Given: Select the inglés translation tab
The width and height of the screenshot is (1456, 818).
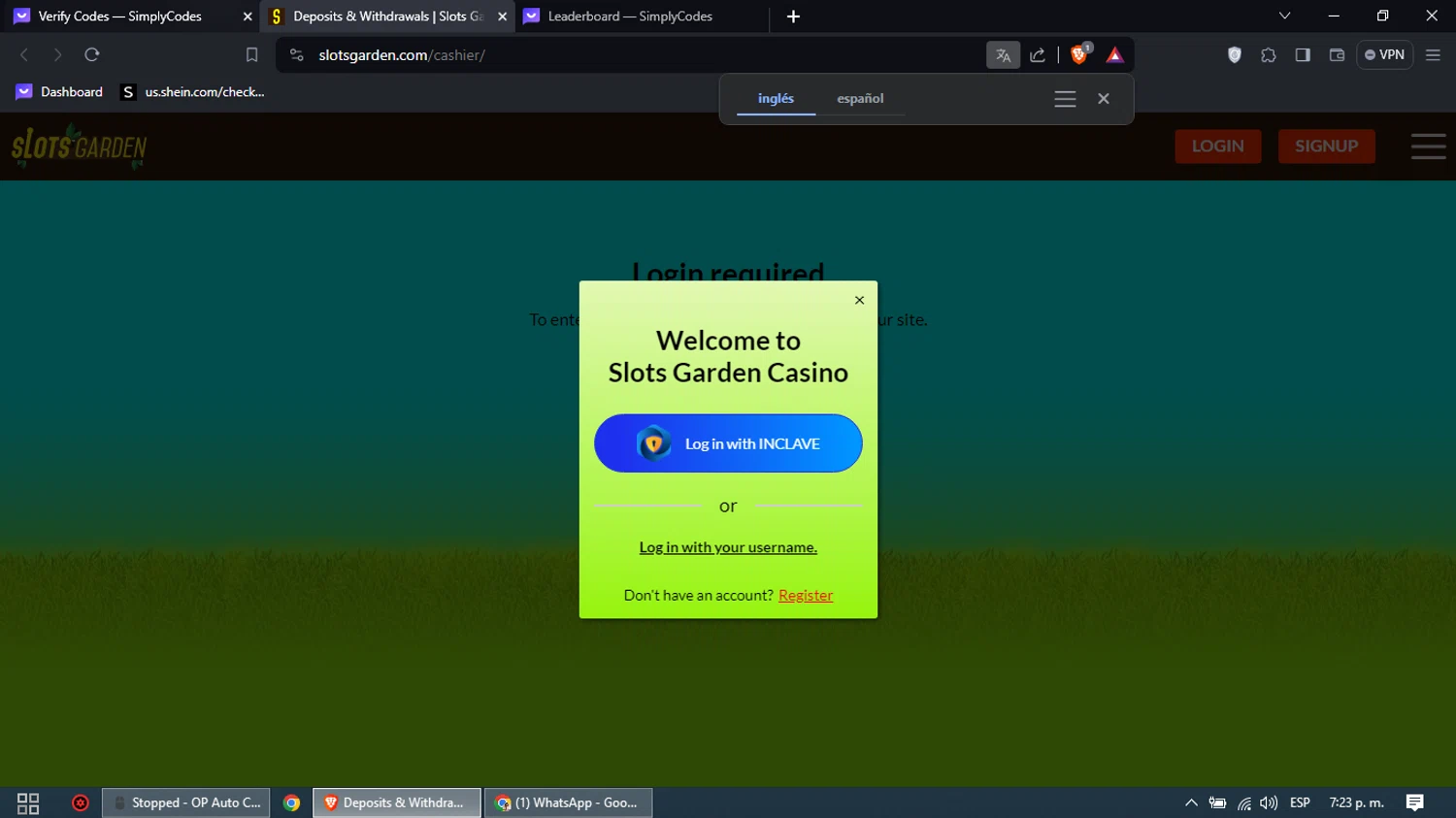Looking at the screenshot, I should 776,99.
